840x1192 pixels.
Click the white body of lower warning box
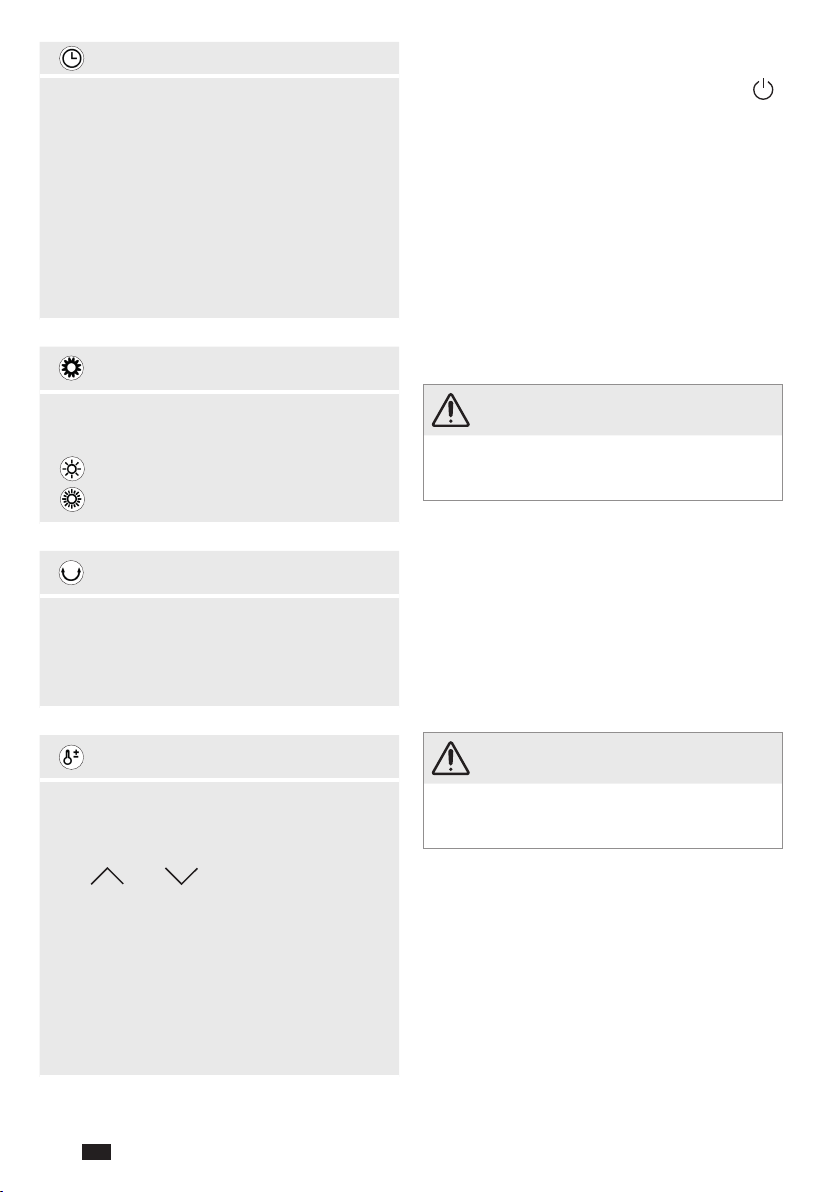[603, 815]
